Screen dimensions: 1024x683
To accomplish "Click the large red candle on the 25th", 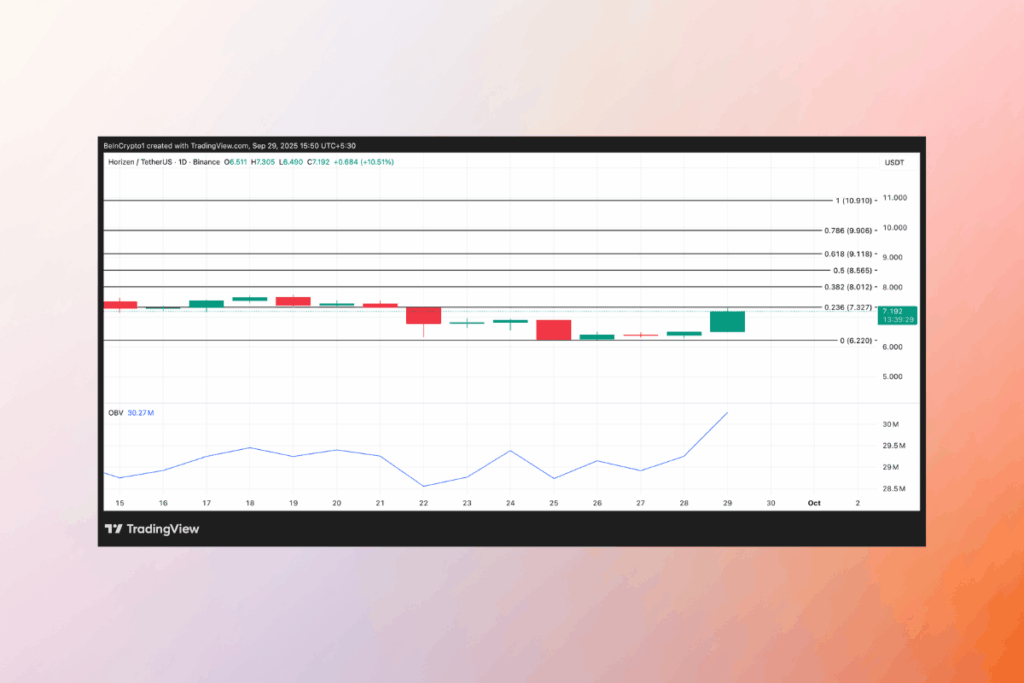I will pyautogui.click(x=553, y=330).
